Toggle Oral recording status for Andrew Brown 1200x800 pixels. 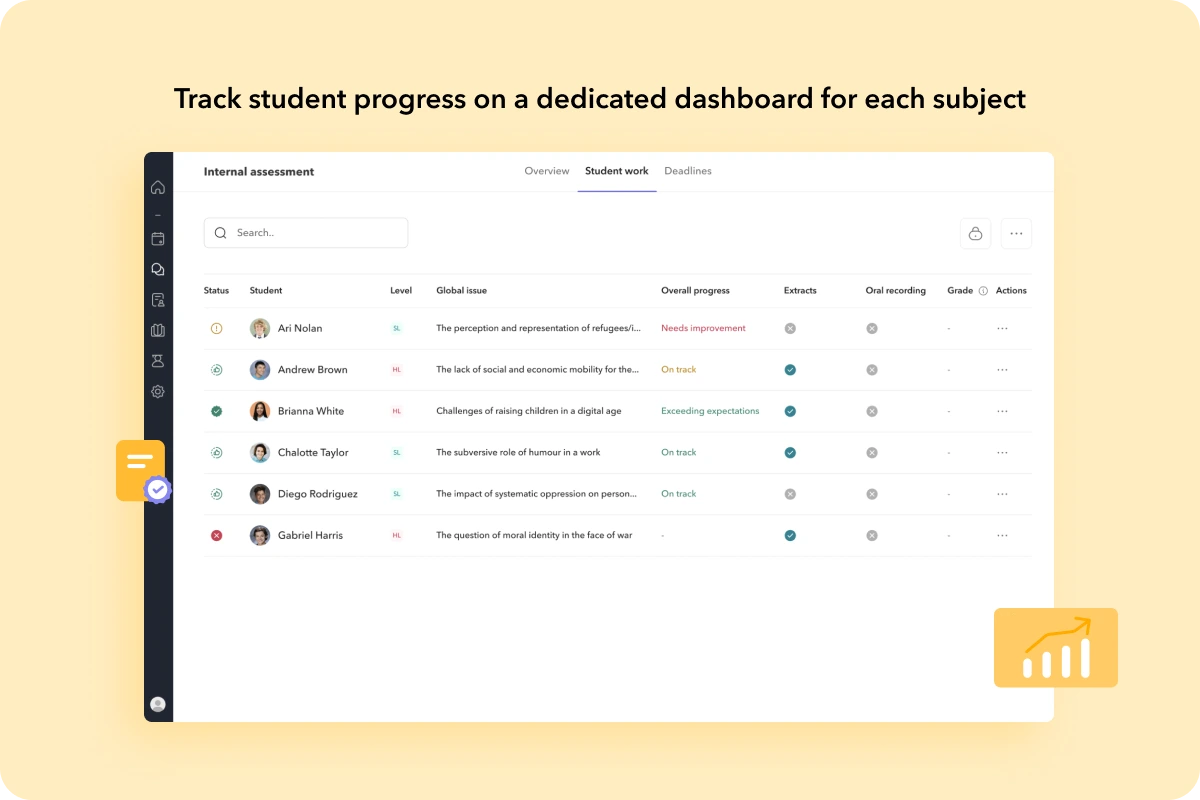click(x=872, y=370)
